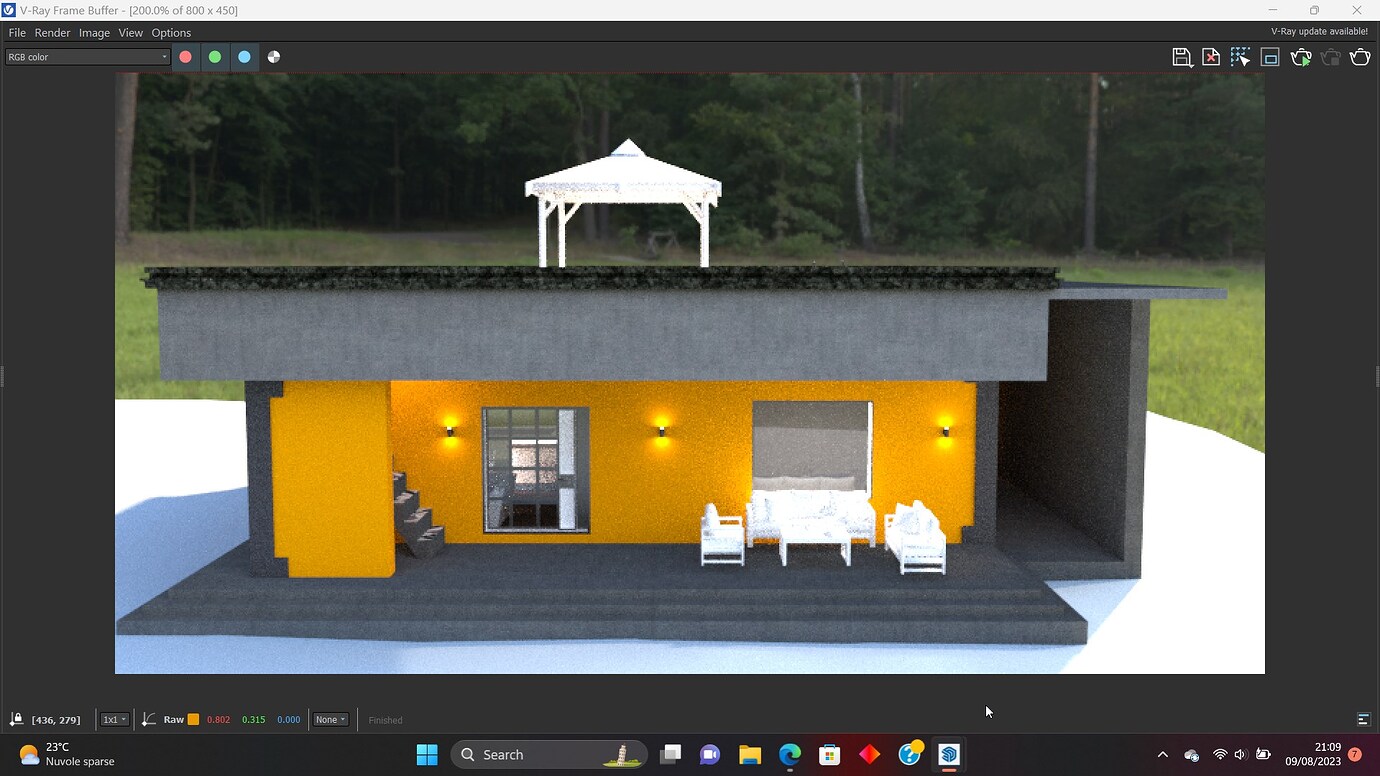
Task: Select the rightmost interactive render teapot icon
Action: (x=1360, y=57)
